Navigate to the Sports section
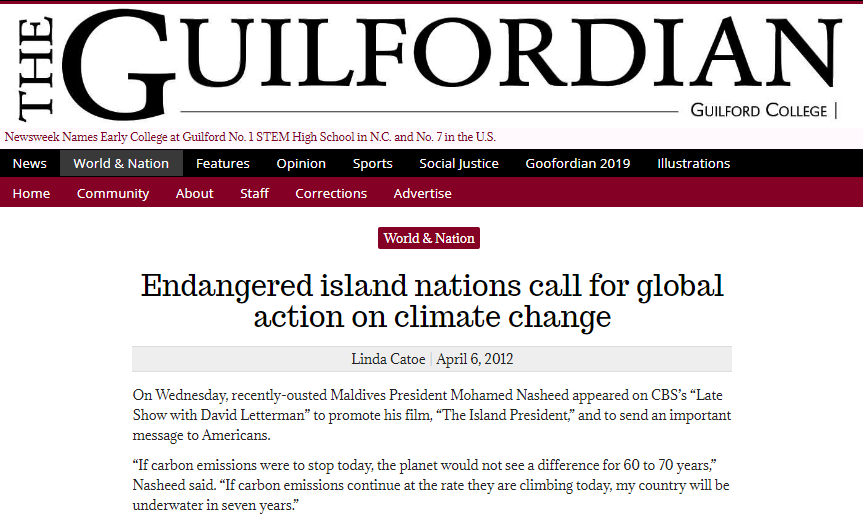This screenshot has height=522, width=863. click(x=373, y=164)
